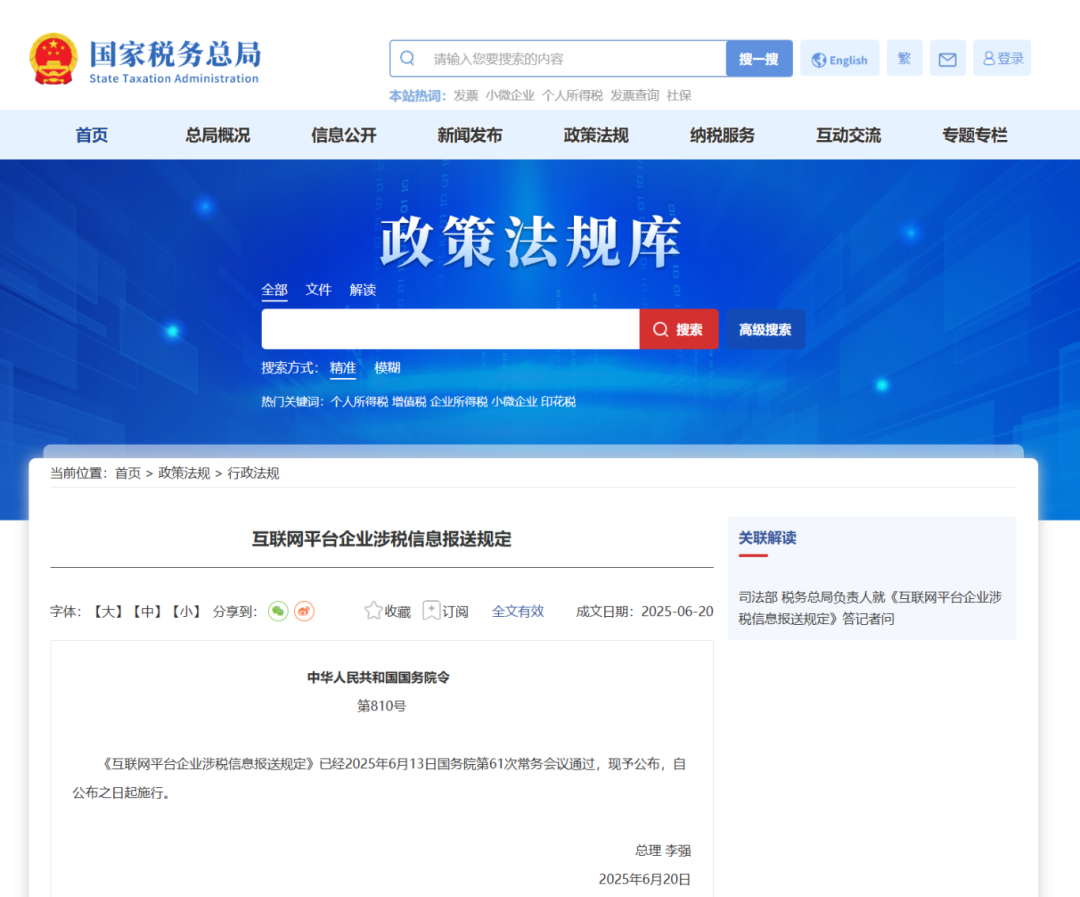Click banner keyword 小微企业
The height and width of the screenshot is (897, 1080).
pyautogui.click(x=515, y=402)
